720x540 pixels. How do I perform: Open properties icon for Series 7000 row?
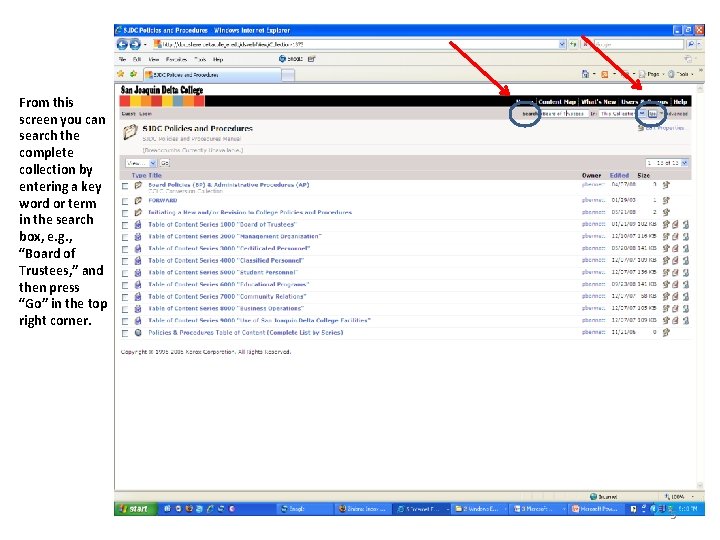click(666, 296)
